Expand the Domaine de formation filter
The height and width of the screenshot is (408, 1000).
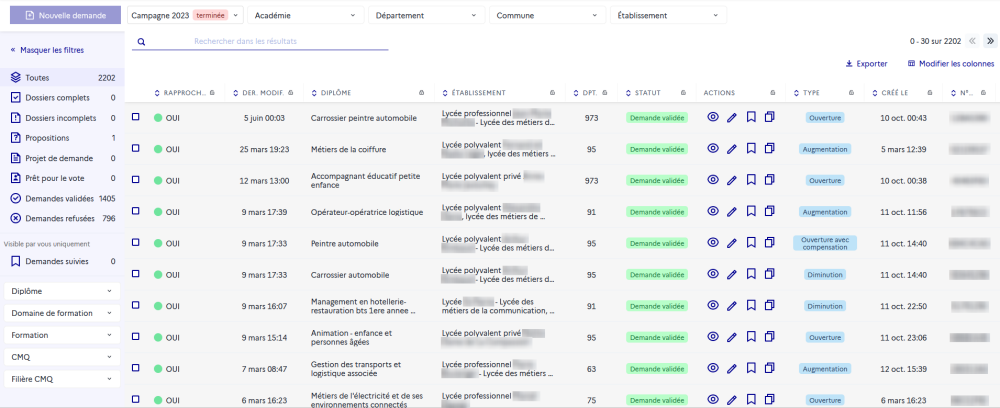pos(62,313)
